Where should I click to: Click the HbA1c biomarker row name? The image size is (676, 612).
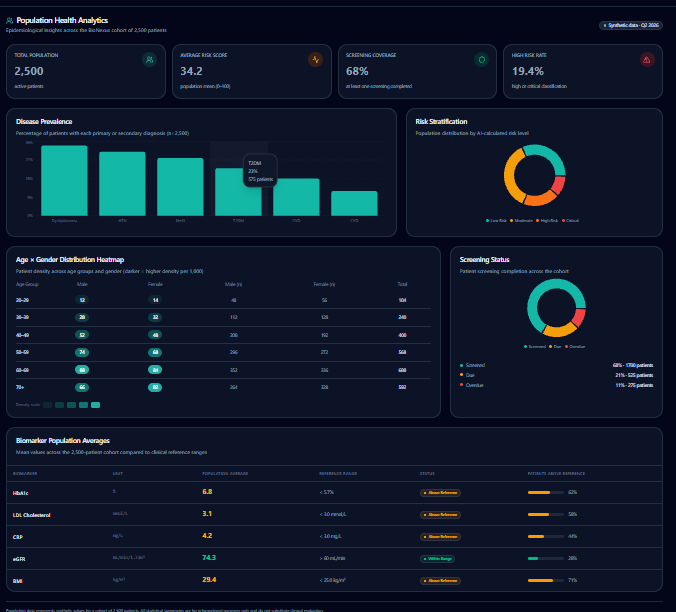click(21, 493)
